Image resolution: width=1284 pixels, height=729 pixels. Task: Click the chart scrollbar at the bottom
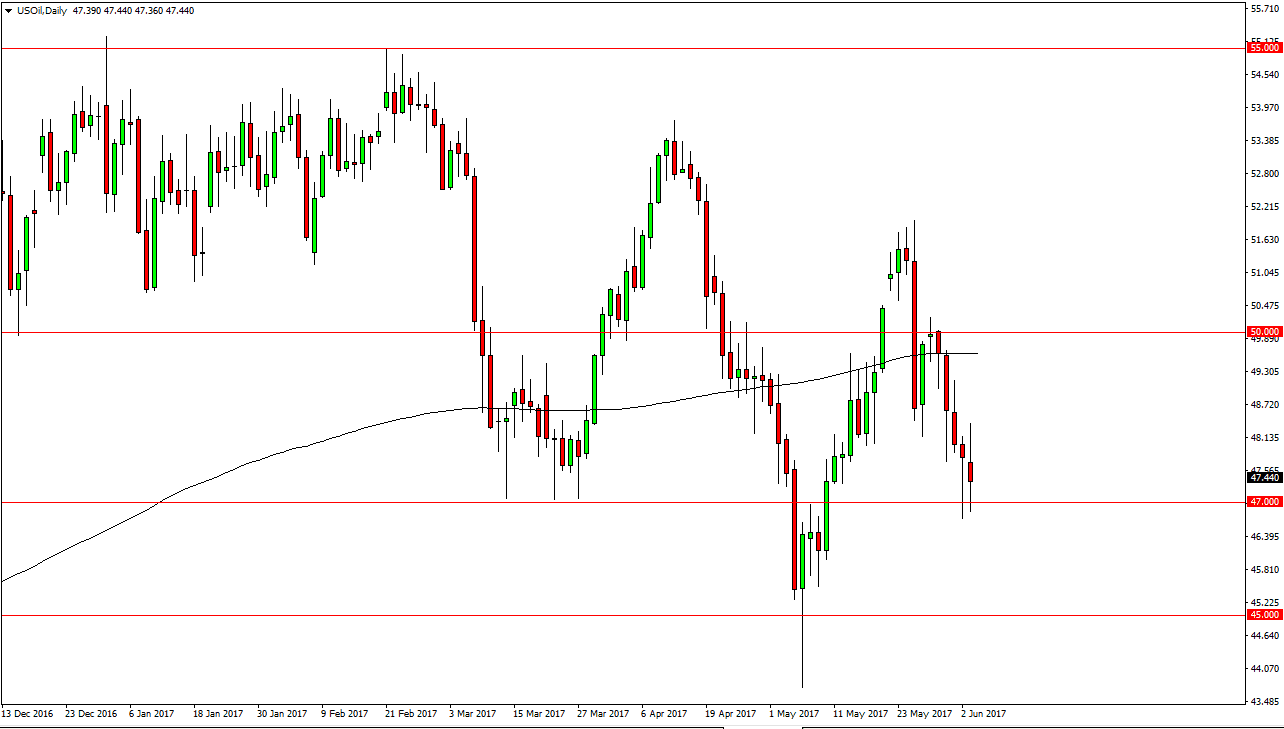pos(640,724)
